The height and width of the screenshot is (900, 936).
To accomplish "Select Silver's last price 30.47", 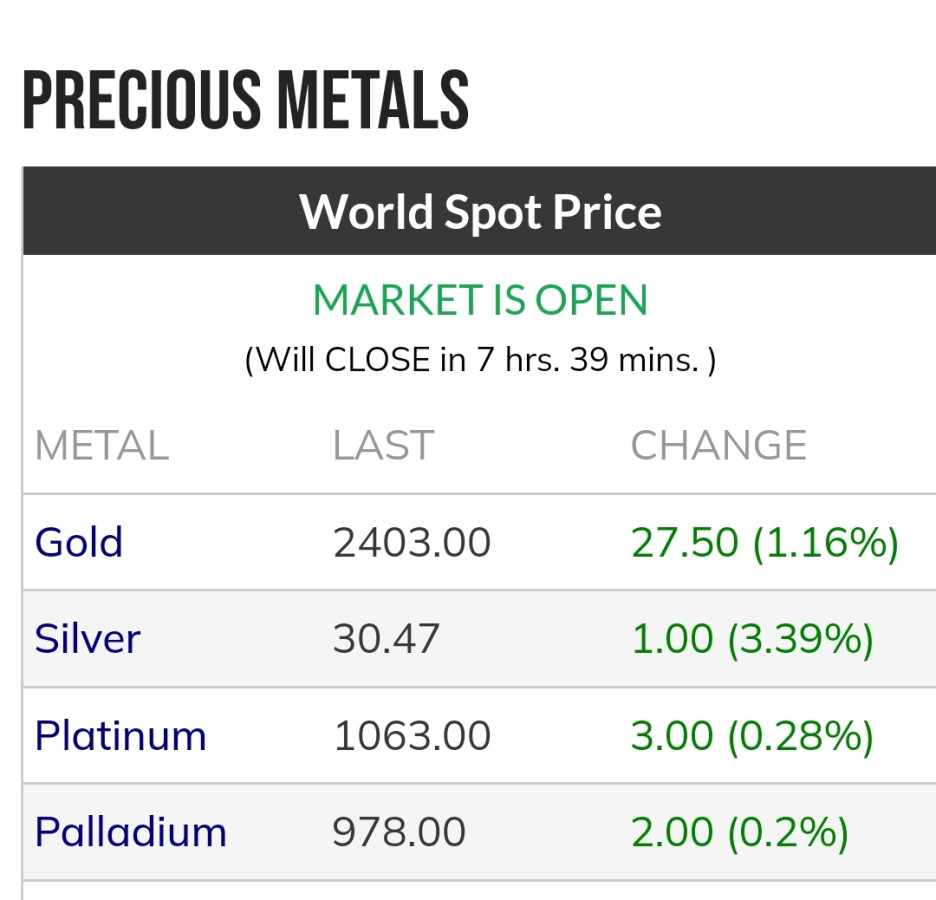I will click(386, 639).
